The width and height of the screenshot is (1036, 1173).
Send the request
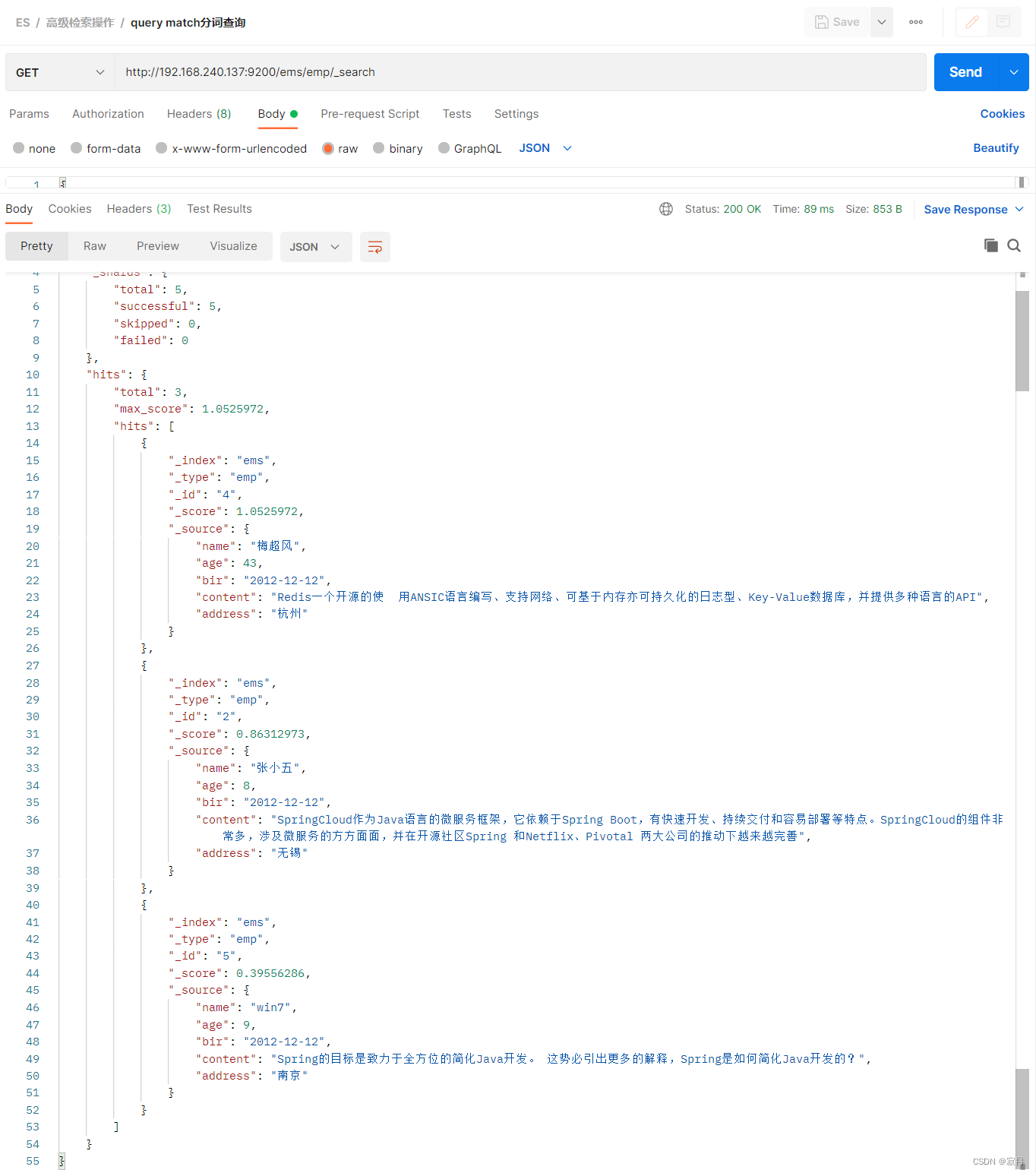coord(965,72)
